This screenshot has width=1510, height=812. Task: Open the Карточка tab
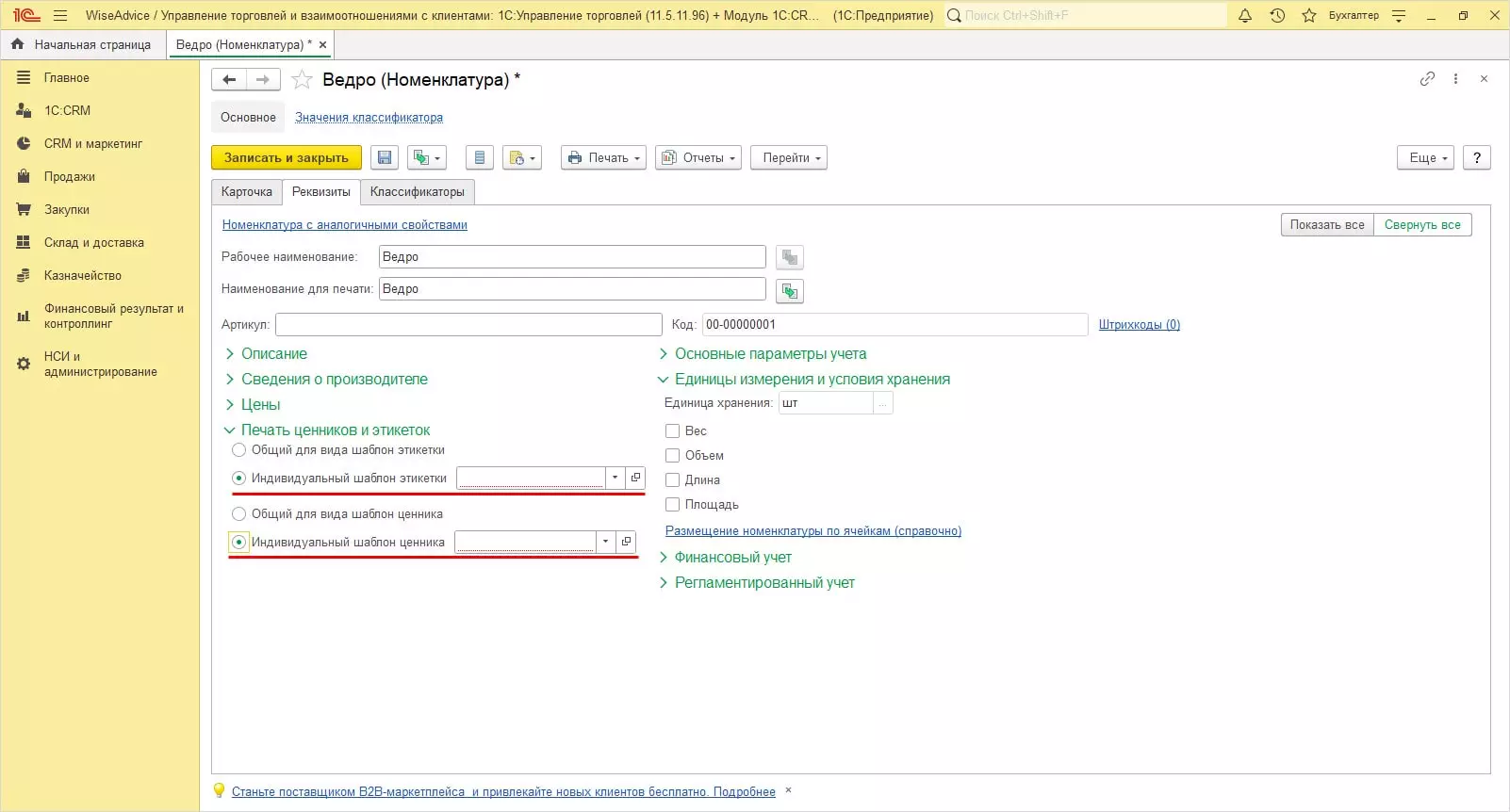pyautogui.click(x=246, y=192)
